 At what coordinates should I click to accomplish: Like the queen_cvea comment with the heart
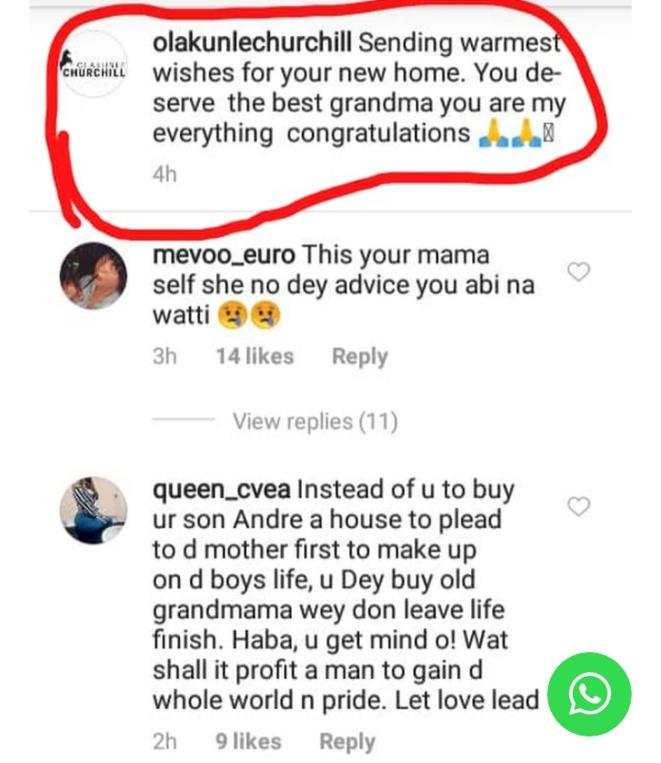click(578, 507)
